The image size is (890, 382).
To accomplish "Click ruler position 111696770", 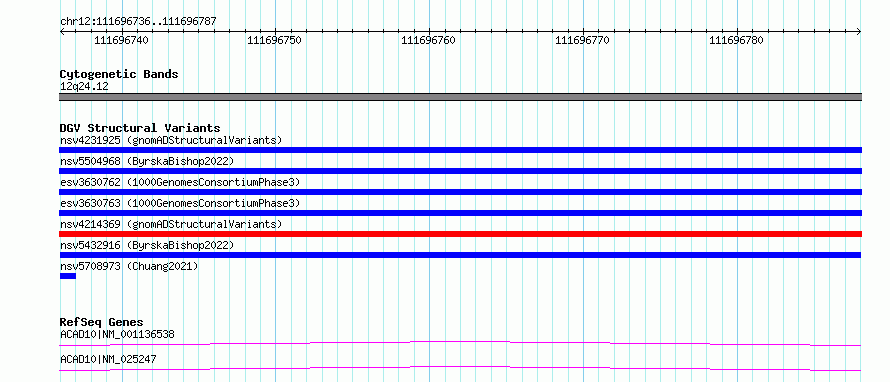I will tap(583, 40).
